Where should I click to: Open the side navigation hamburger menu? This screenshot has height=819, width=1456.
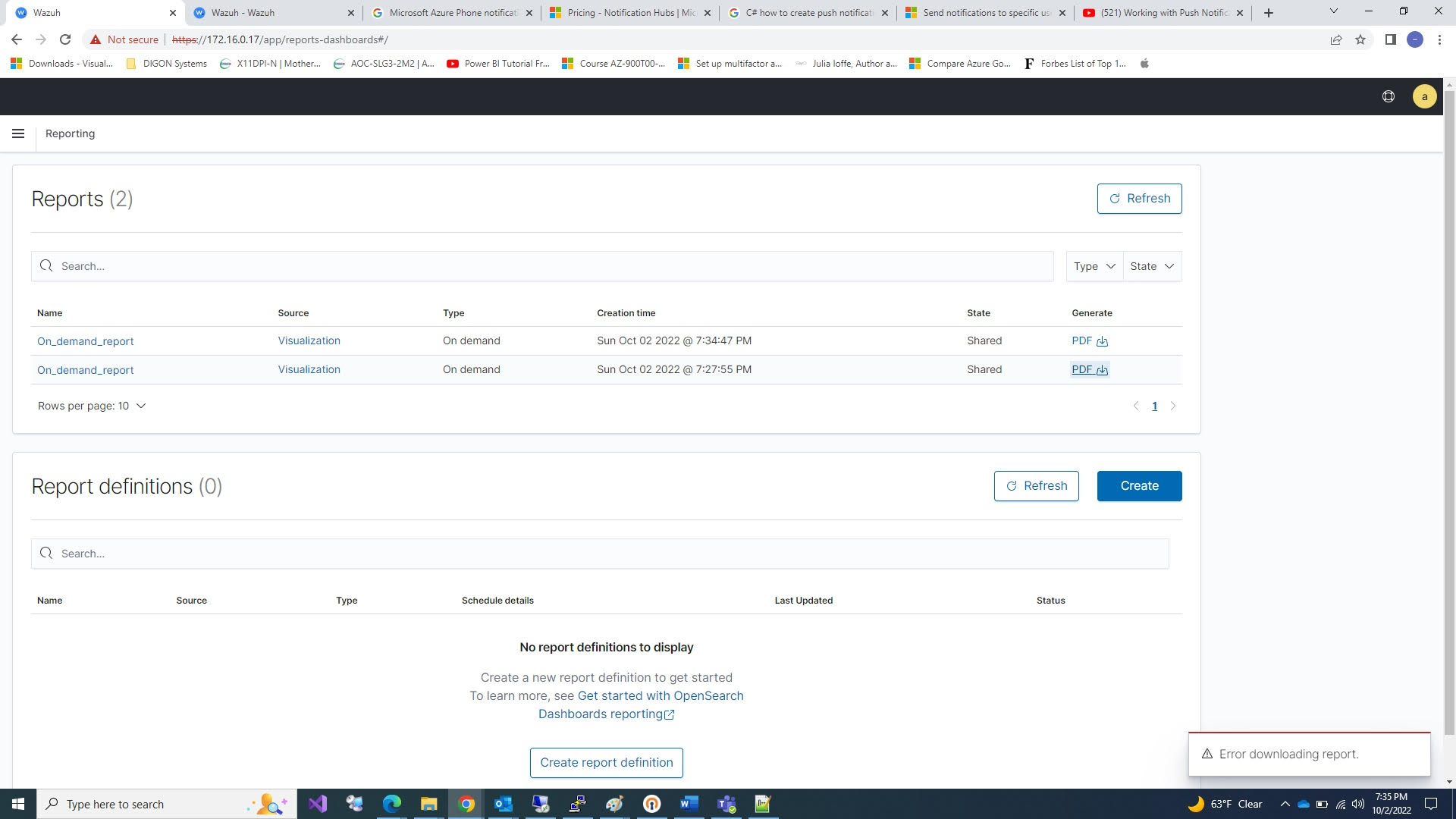pos(17,133)
